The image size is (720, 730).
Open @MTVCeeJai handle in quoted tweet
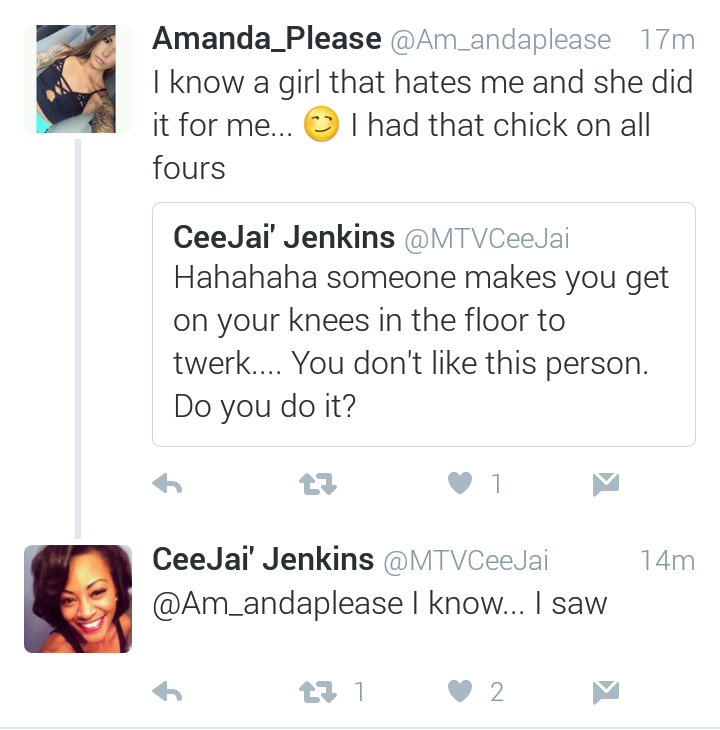[487, 239]
